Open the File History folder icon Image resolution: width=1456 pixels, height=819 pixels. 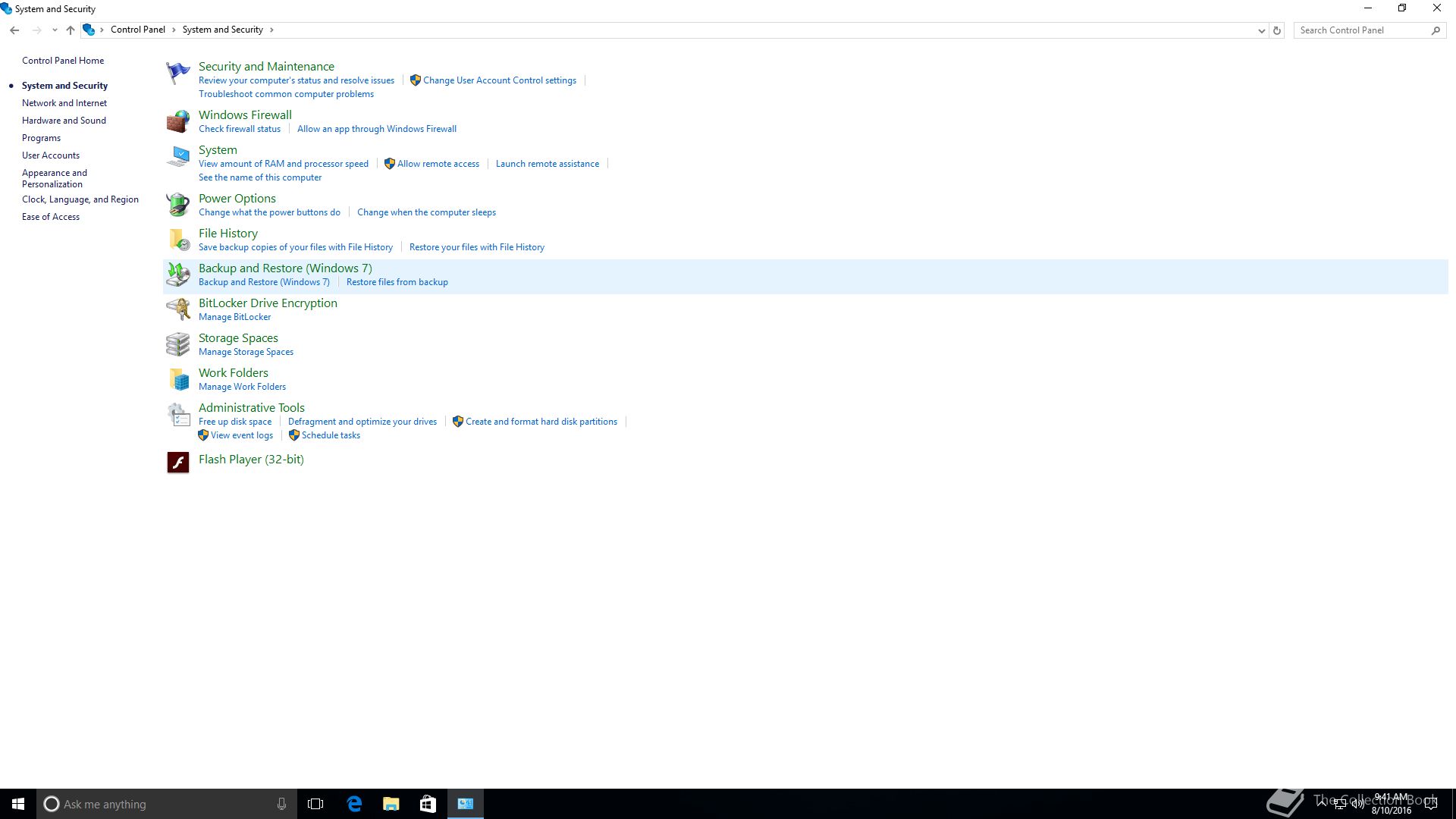pos(178,239)
